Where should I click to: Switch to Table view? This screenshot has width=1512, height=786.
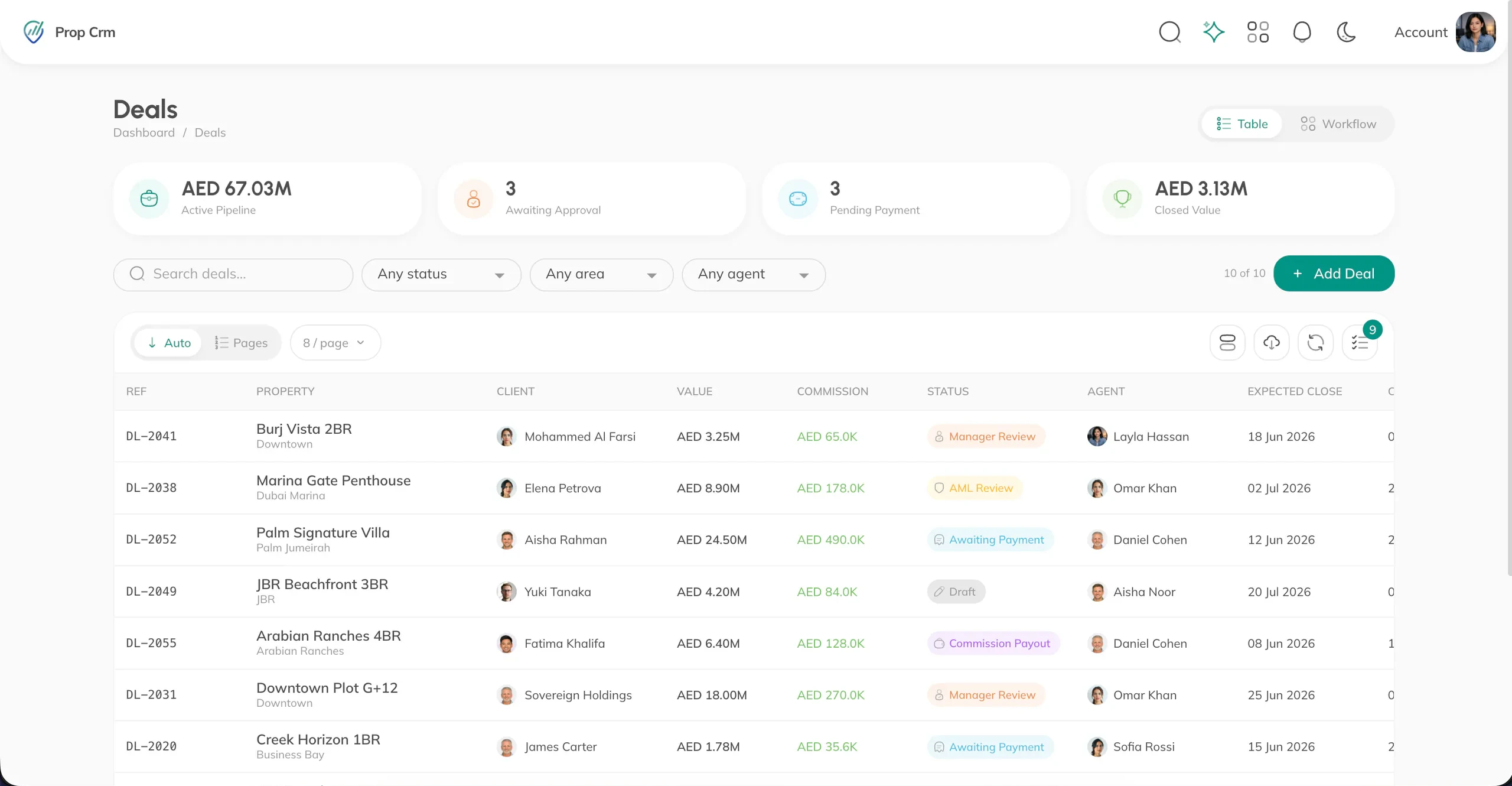[1241, 124]
